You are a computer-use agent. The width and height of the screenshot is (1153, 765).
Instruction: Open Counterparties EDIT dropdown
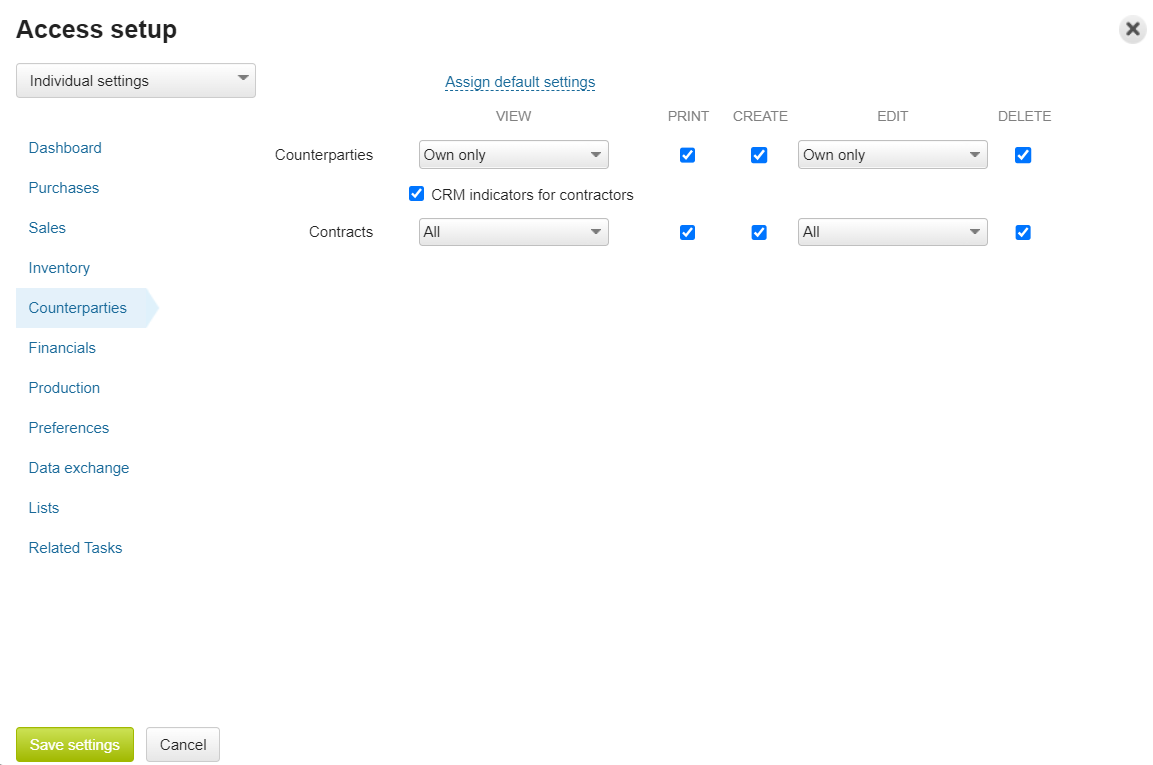893,154
